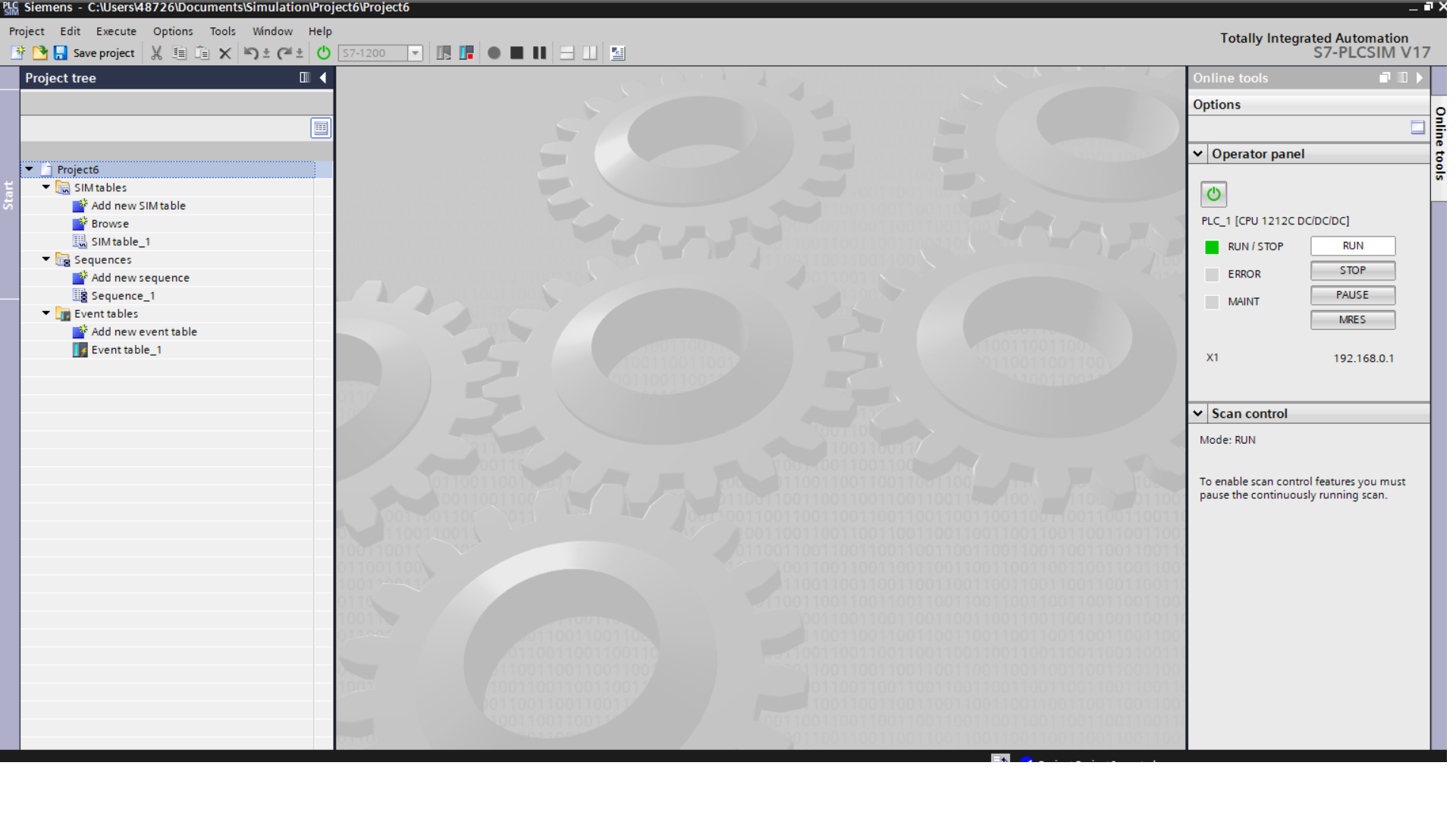Click Add new event table
1456x819 pixels.
(144, 332)
